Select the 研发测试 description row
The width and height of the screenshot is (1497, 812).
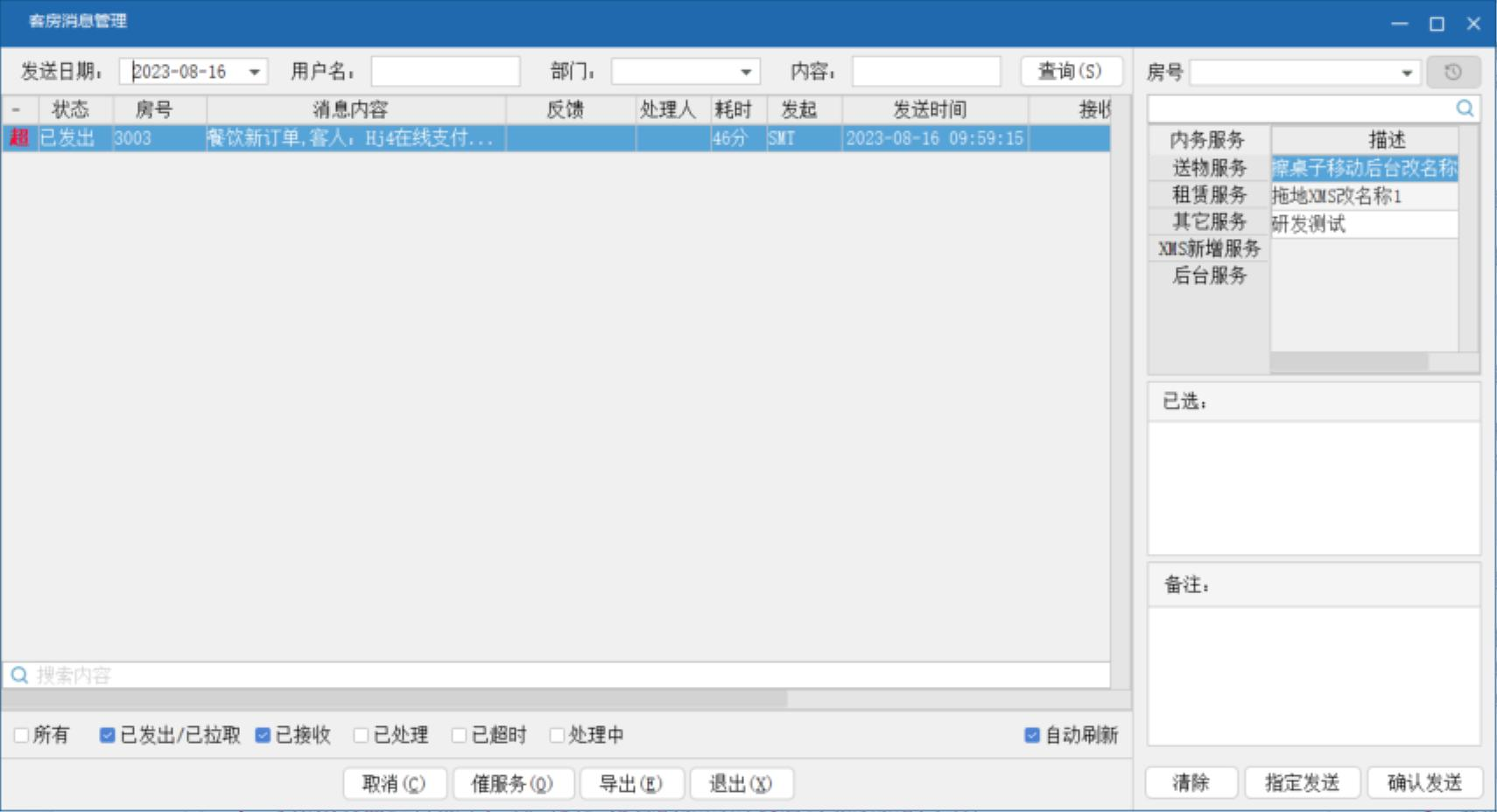(1363, 224)
